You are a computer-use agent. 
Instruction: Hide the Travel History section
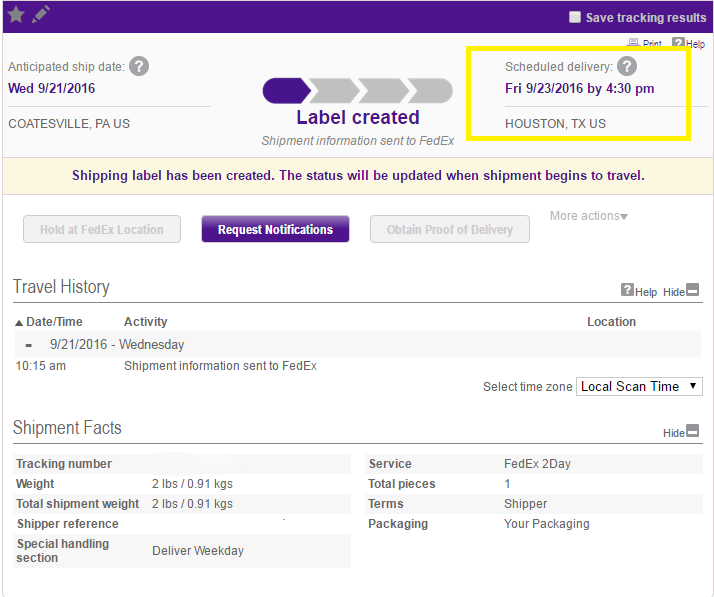click(x=681, y=291)
